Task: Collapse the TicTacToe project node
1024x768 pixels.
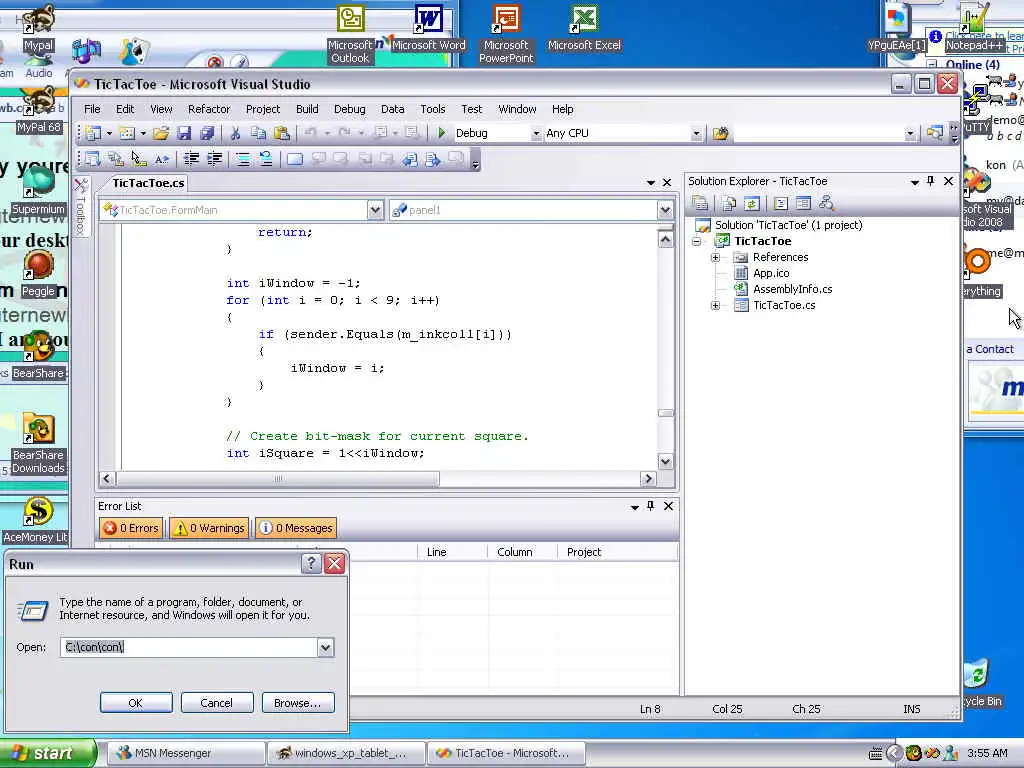Action: (697, 241)
